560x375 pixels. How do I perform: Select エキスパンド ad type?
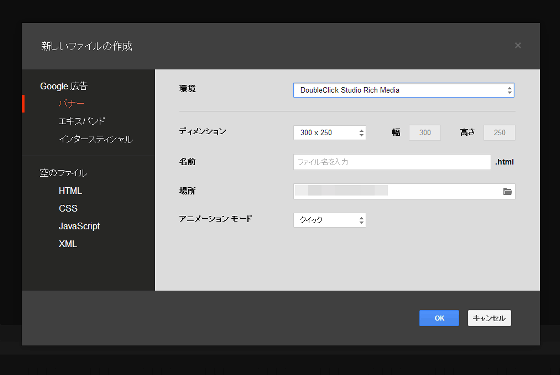(82, 121)
